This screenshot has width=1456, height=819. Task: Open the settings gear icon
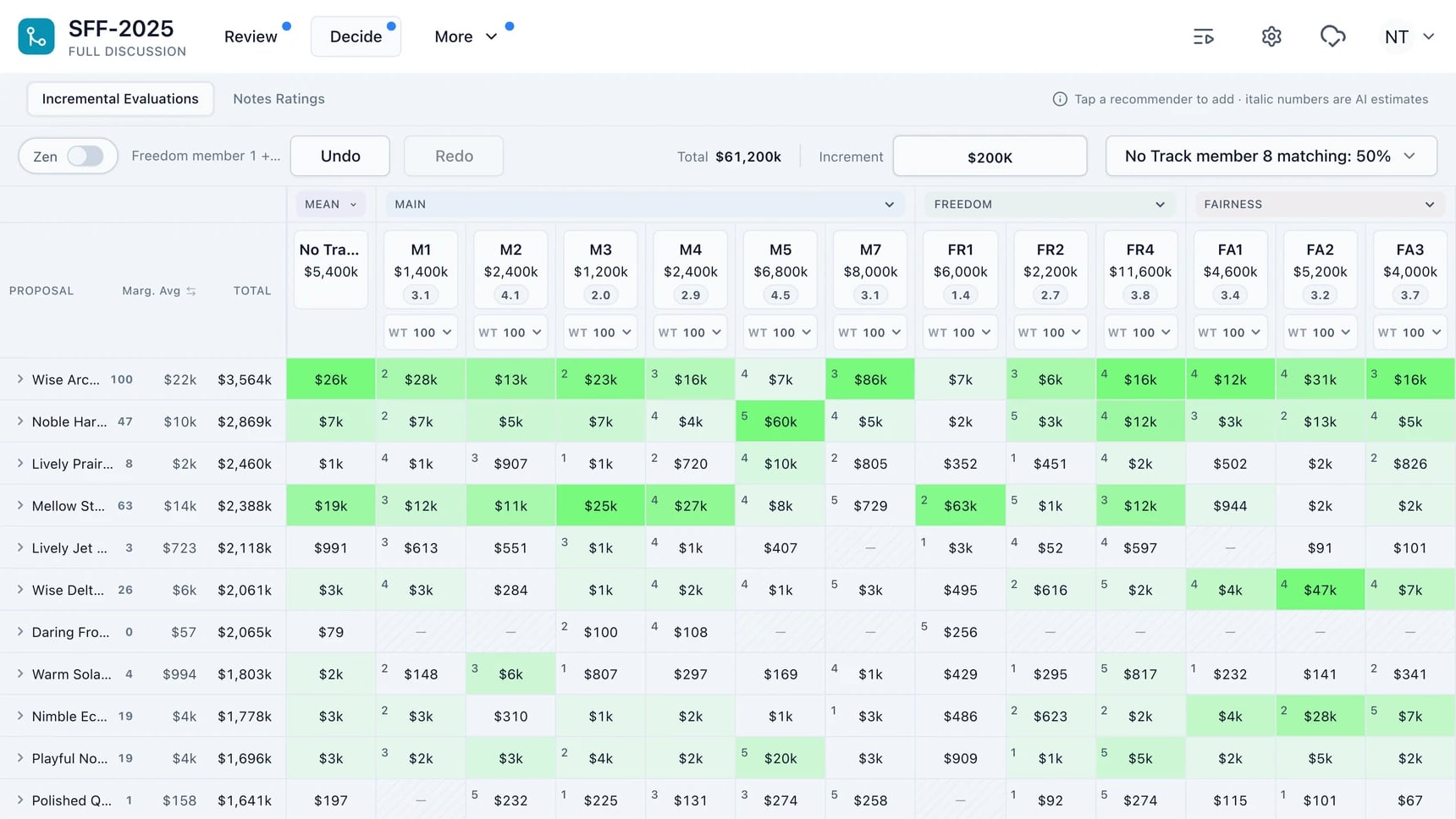point(1271,36)
